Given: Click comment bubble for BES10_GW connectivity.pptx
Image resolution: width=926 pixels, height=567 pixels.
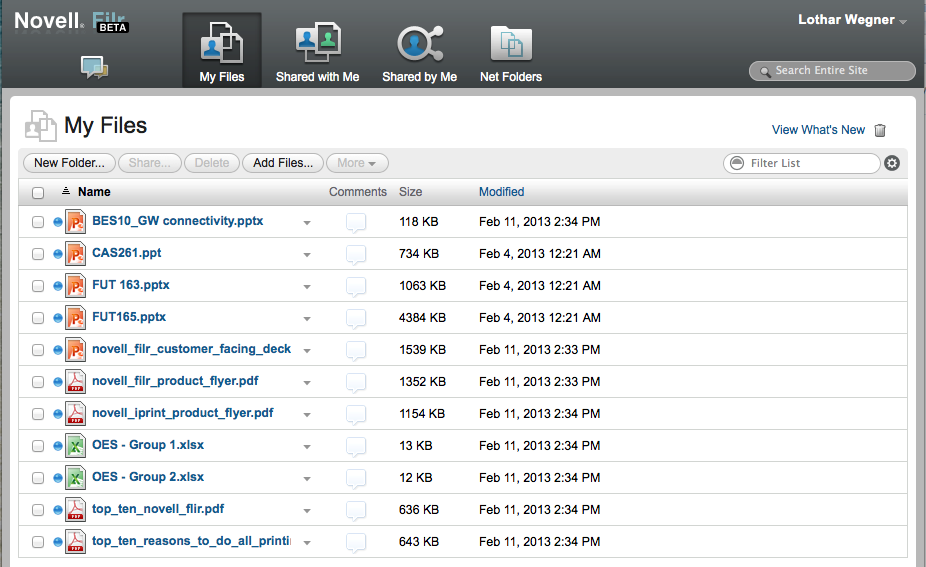Looking at the screenshot, I should [x=356, y=223].
